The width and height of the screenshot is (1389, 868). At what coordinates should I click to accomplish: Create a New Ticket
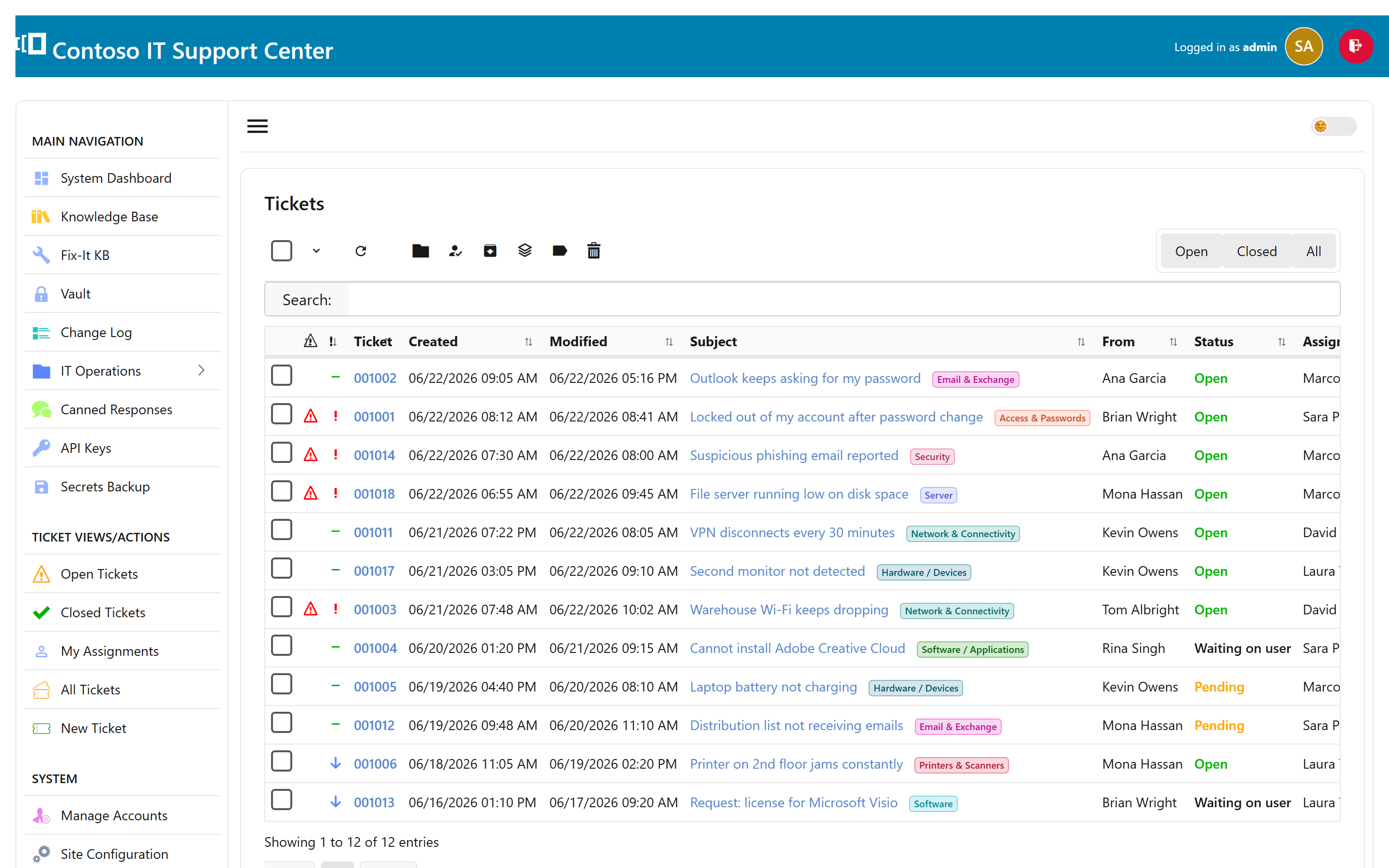tap(122, 727)
